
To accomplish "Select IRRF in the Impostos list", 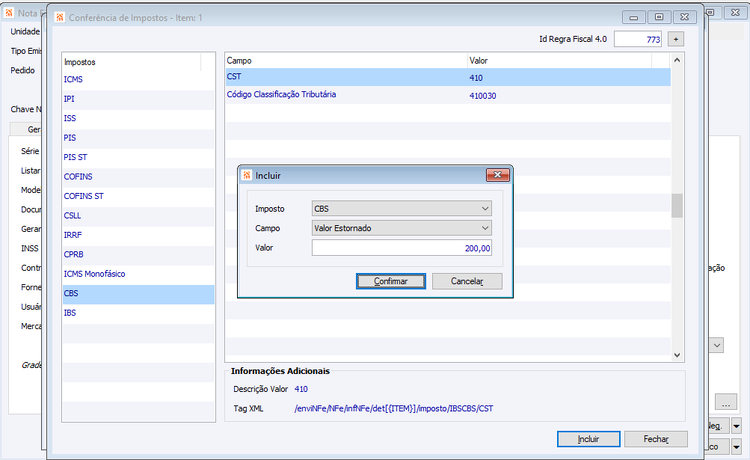I will click(x=138, y=235).
